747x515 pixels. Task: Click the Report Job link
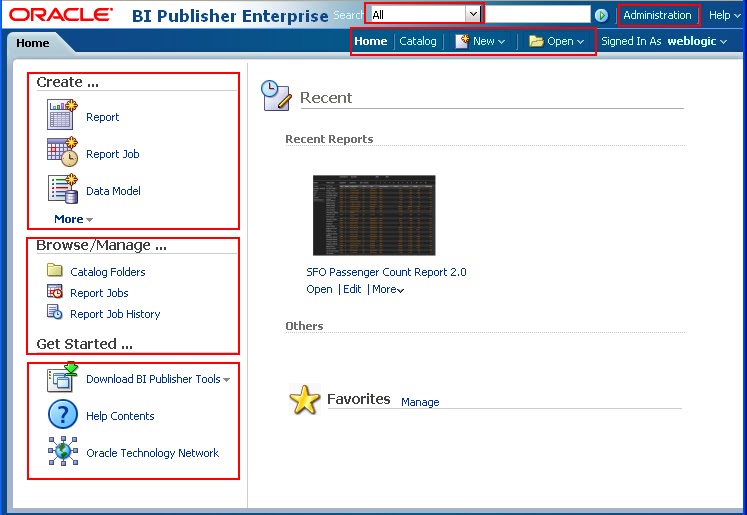tap(112, 154)
